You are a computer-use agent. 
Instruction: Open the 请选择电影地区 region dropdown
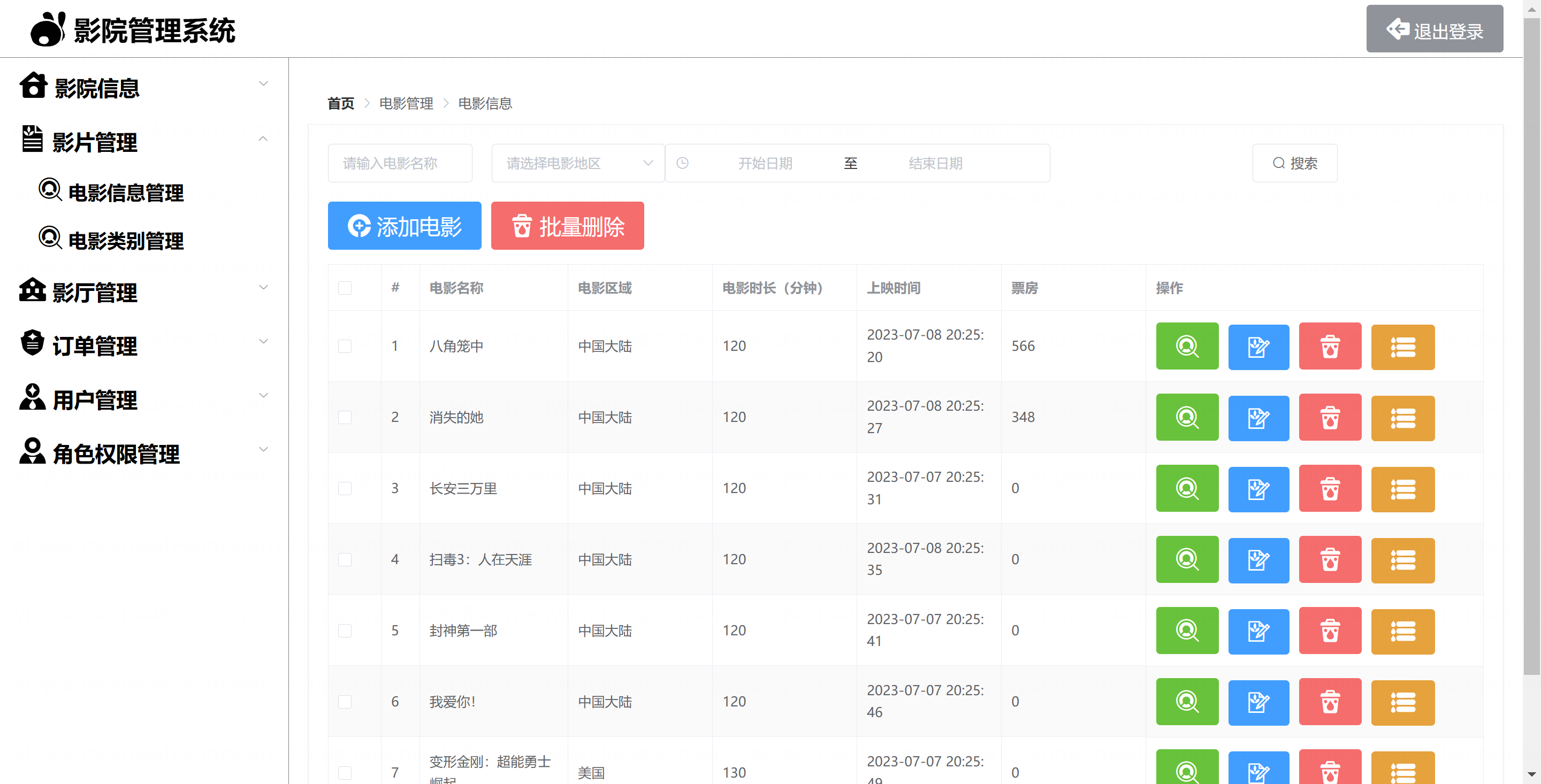[x=577, y=163]
